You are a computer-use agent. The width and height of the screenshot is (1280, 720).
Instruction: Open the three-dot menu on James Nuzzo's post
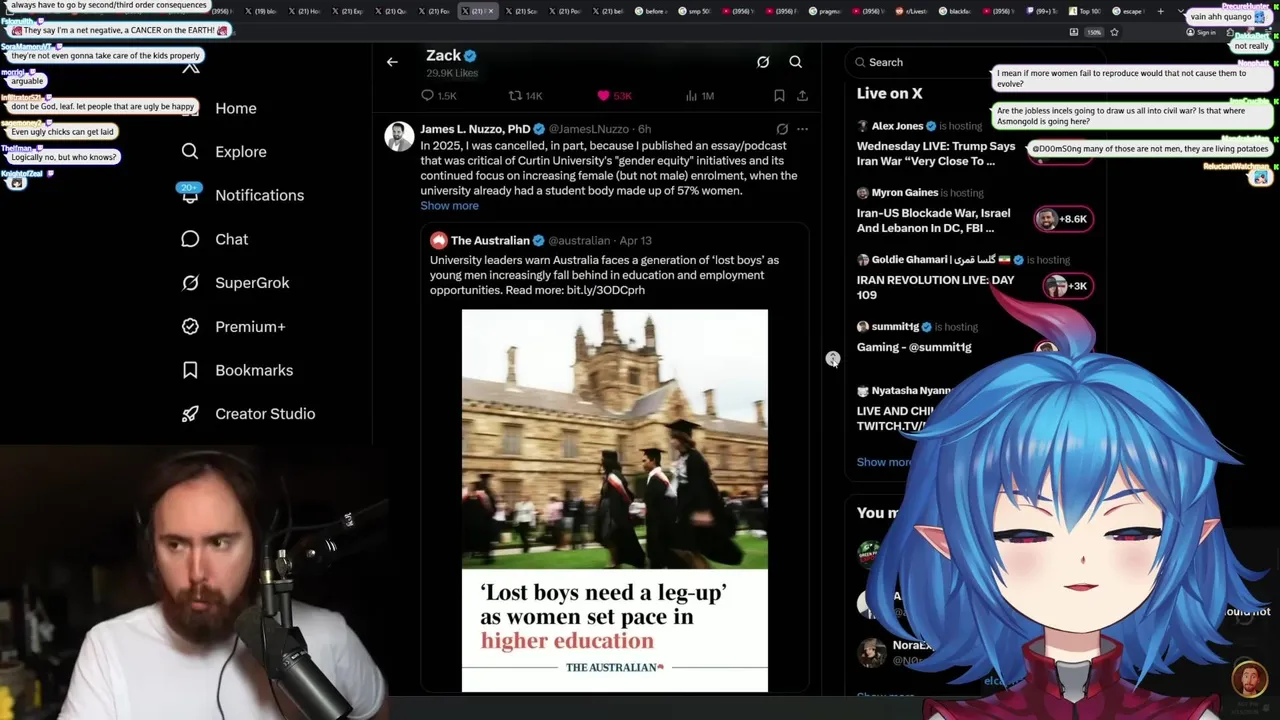(802, 129)
